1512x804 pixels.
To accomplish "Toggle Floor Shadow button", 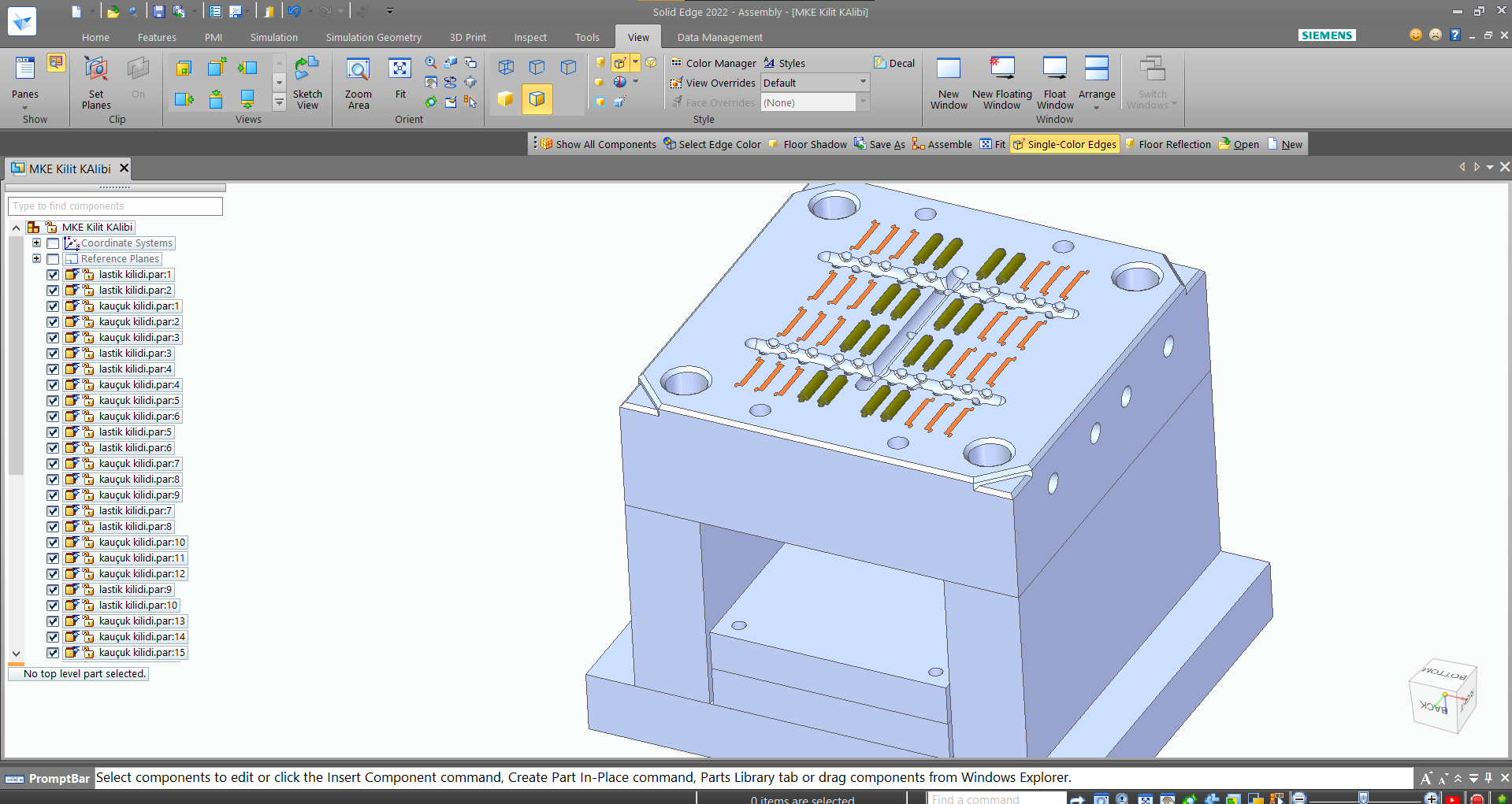I will tap(808, 144).
